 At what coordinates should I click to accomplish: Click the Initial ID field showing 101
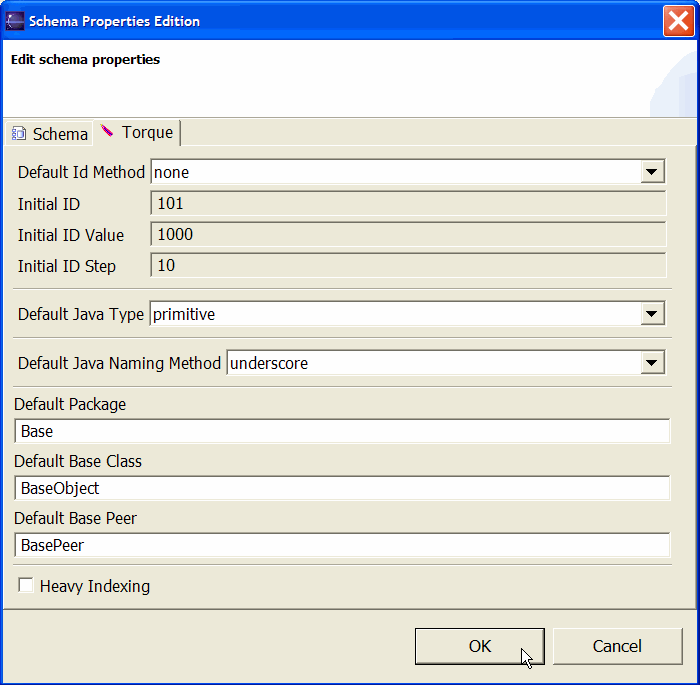(408, 204)
